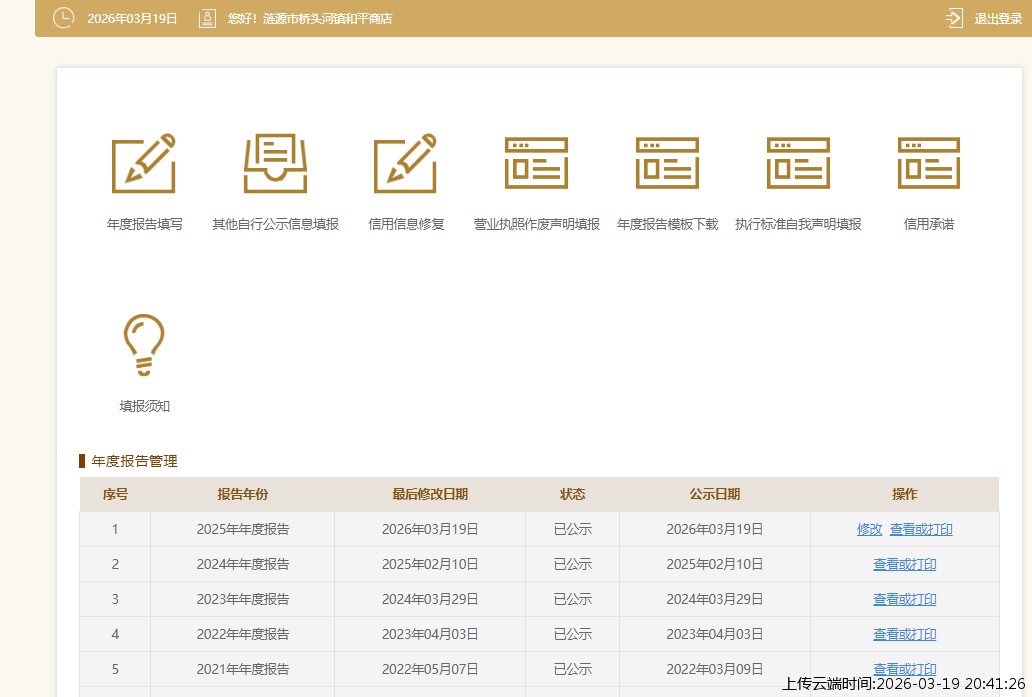Select the 营业执照作废声明填报 icon
The height and width of the screenshot is (697, 1032).
(536, 163)
